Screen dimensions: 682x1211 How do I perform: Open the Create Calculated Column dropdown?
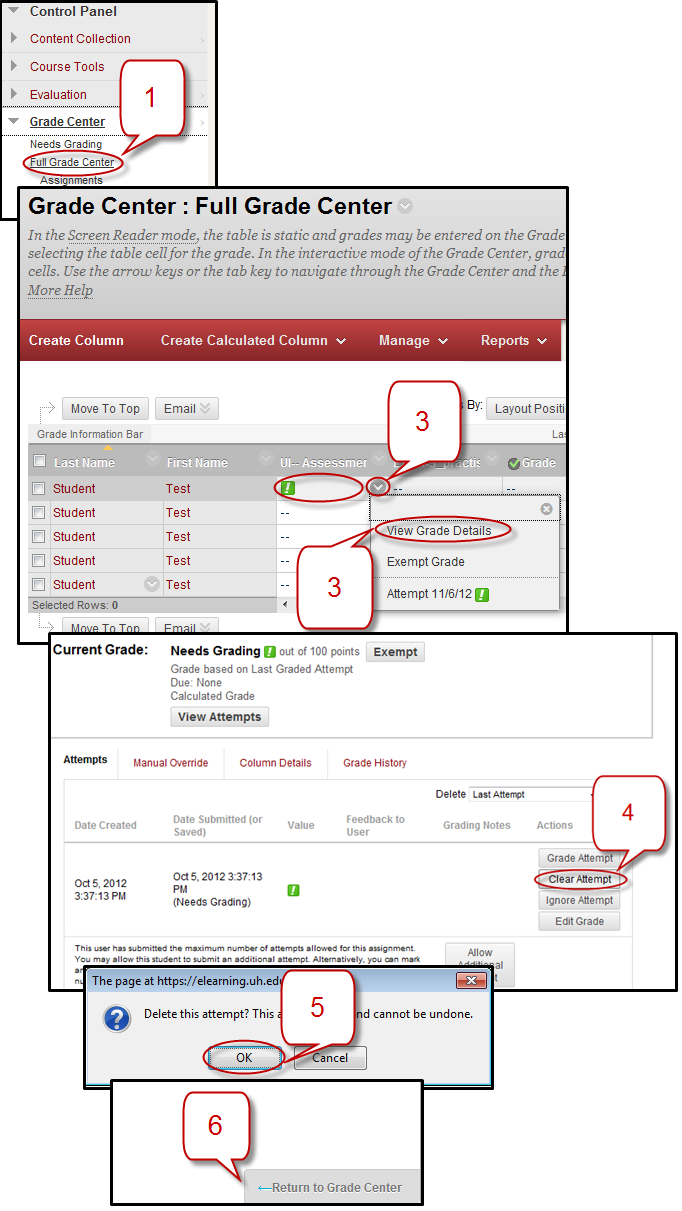point(253,341)
